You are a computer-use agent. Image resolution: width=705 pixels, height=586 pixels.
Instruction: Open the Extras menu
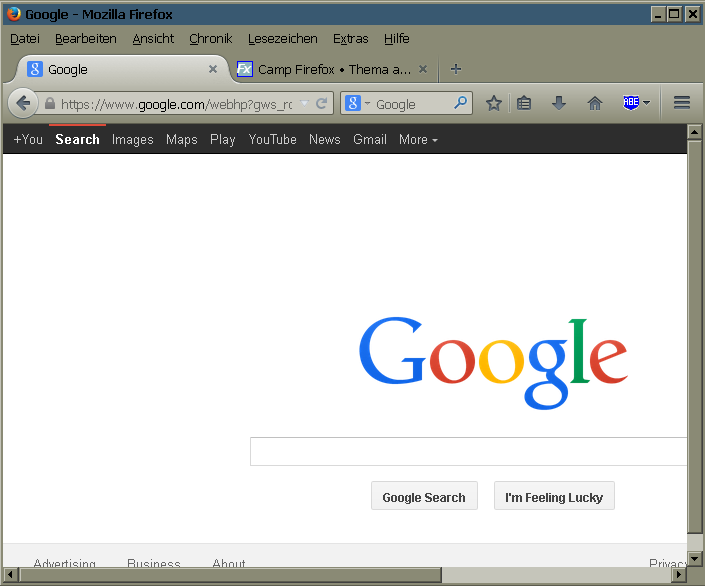point(350,39)
